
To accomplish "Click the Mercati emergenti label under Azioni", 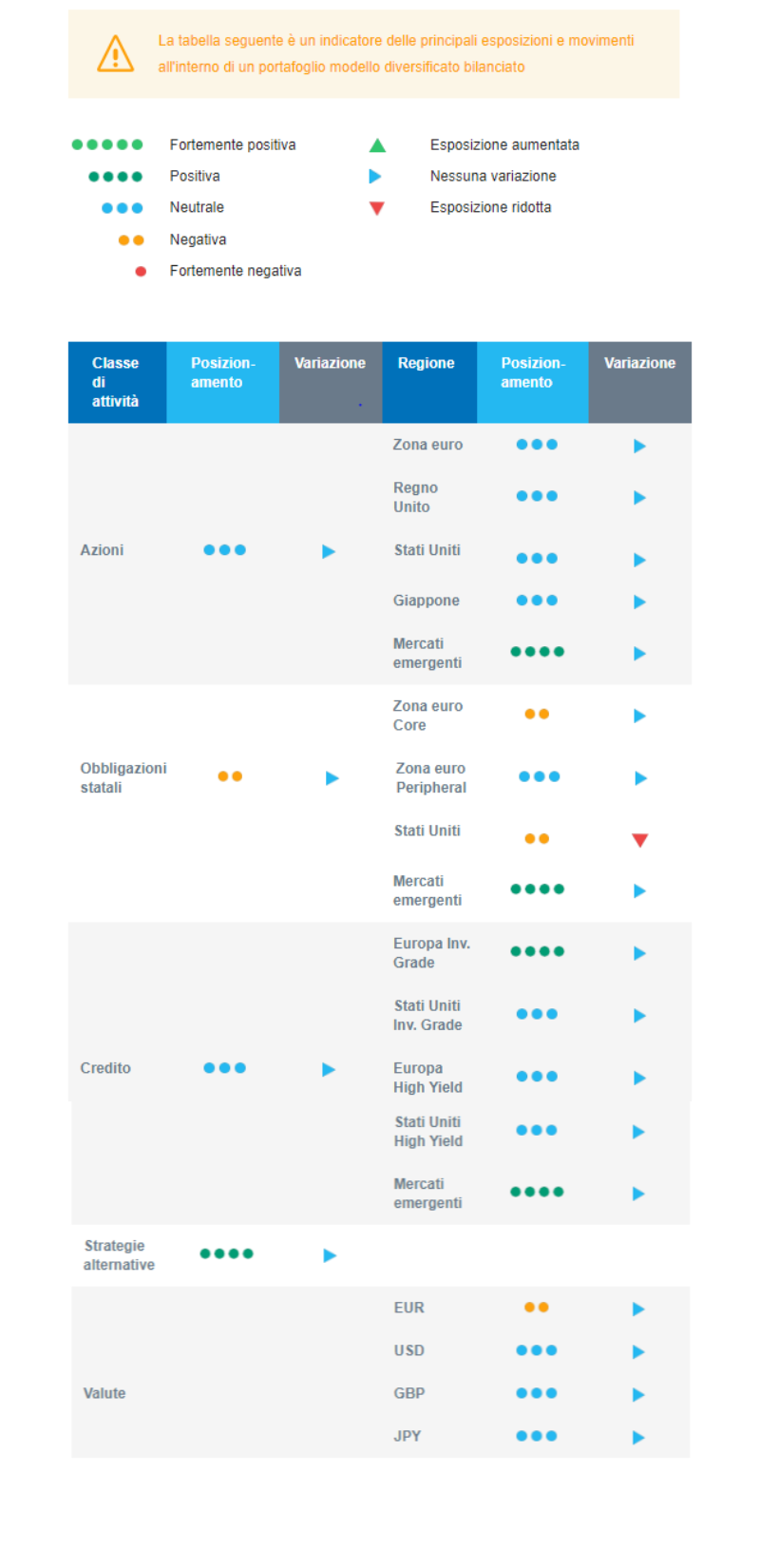I will tap(427, 653).
